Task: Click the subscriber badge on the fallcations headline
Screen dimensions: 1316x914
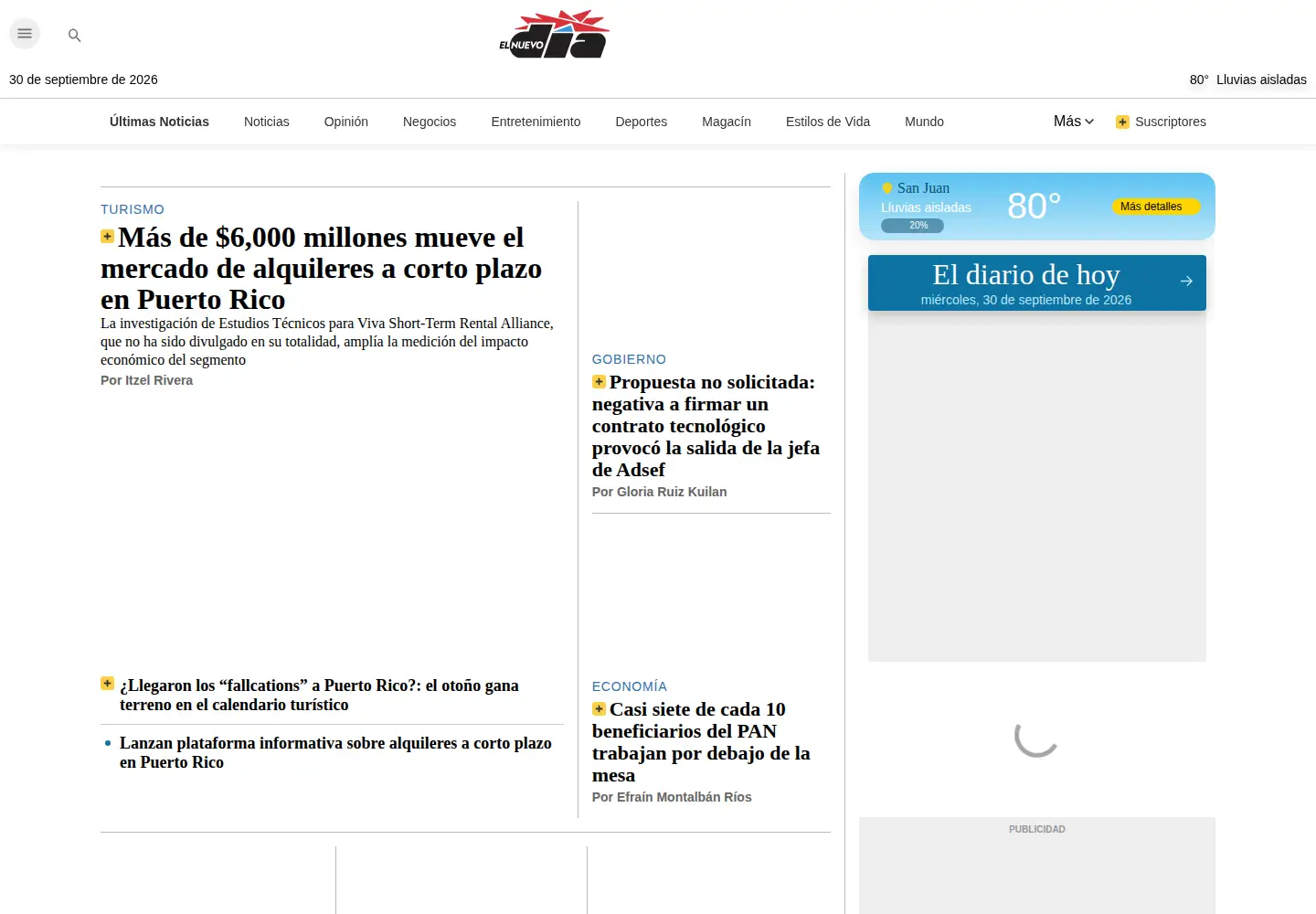Action: click(x=107, y=684)
